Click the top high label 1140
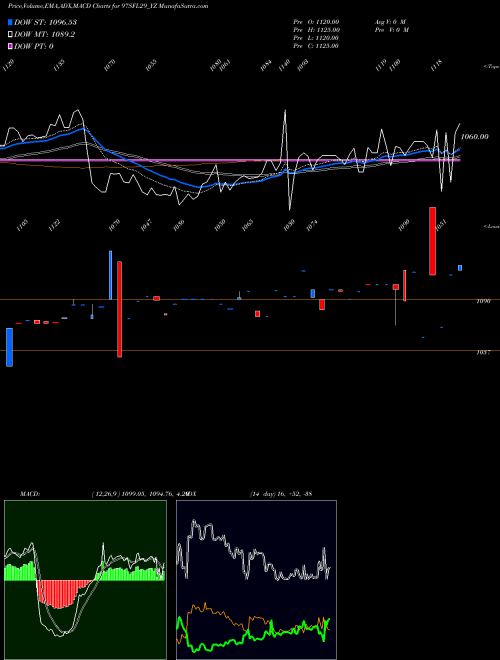Viewport: 500px width, 660px height. [285, 66]
